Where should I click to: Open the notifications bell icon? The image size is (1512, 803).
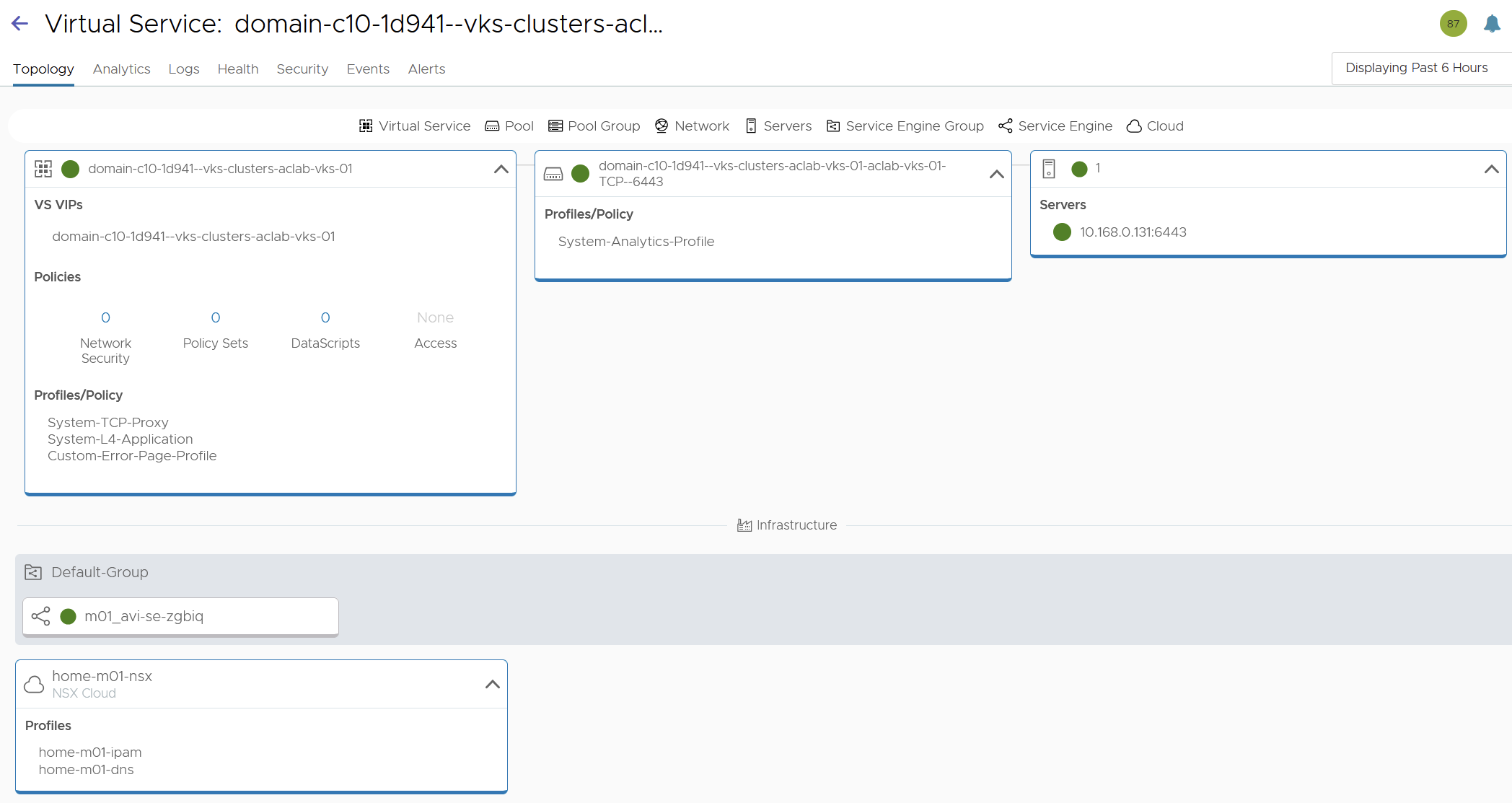(1492, 24)
